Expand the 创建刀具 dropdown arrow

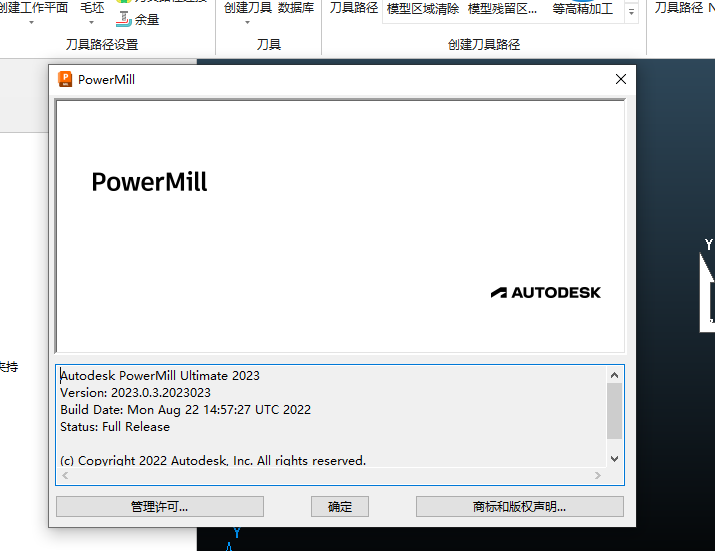pyautogui.click(x=248, y=22)
